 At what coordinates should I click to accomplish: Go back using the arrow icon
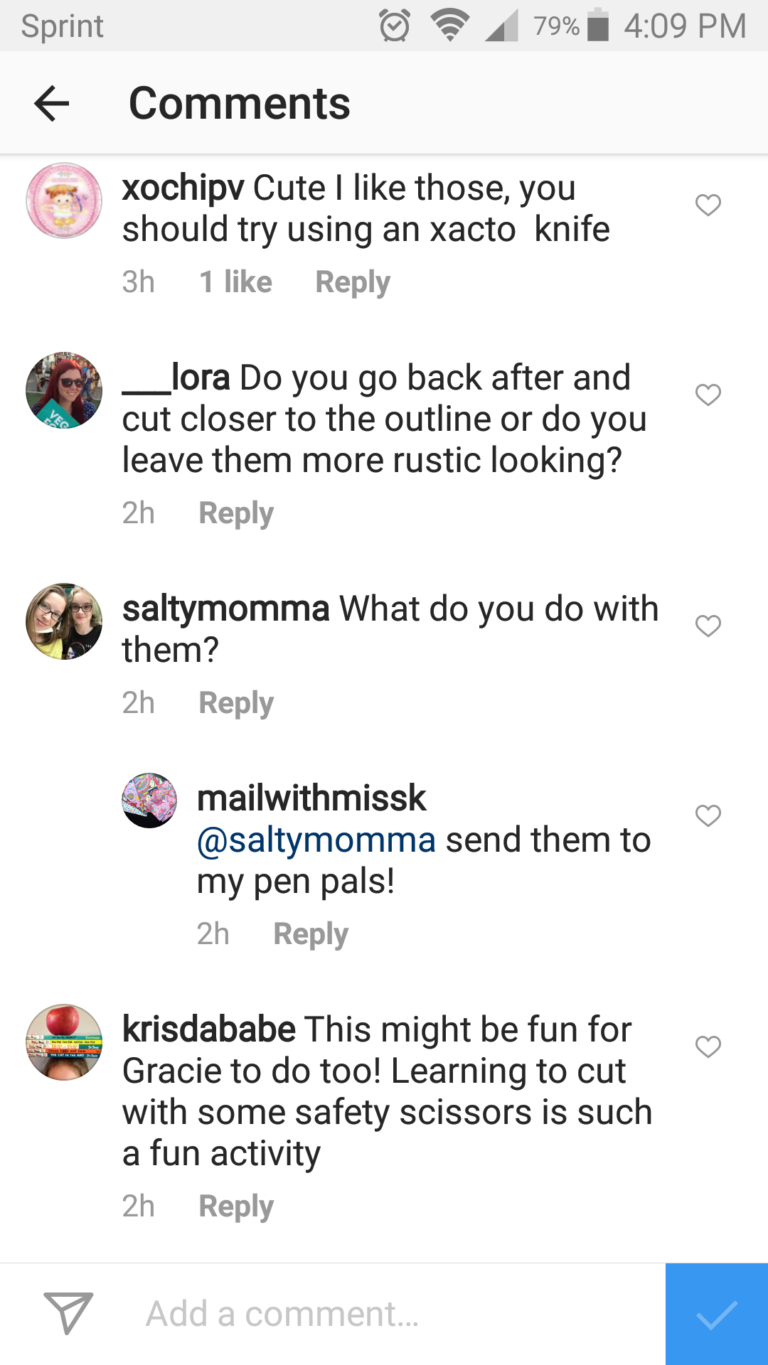(52, 103)
